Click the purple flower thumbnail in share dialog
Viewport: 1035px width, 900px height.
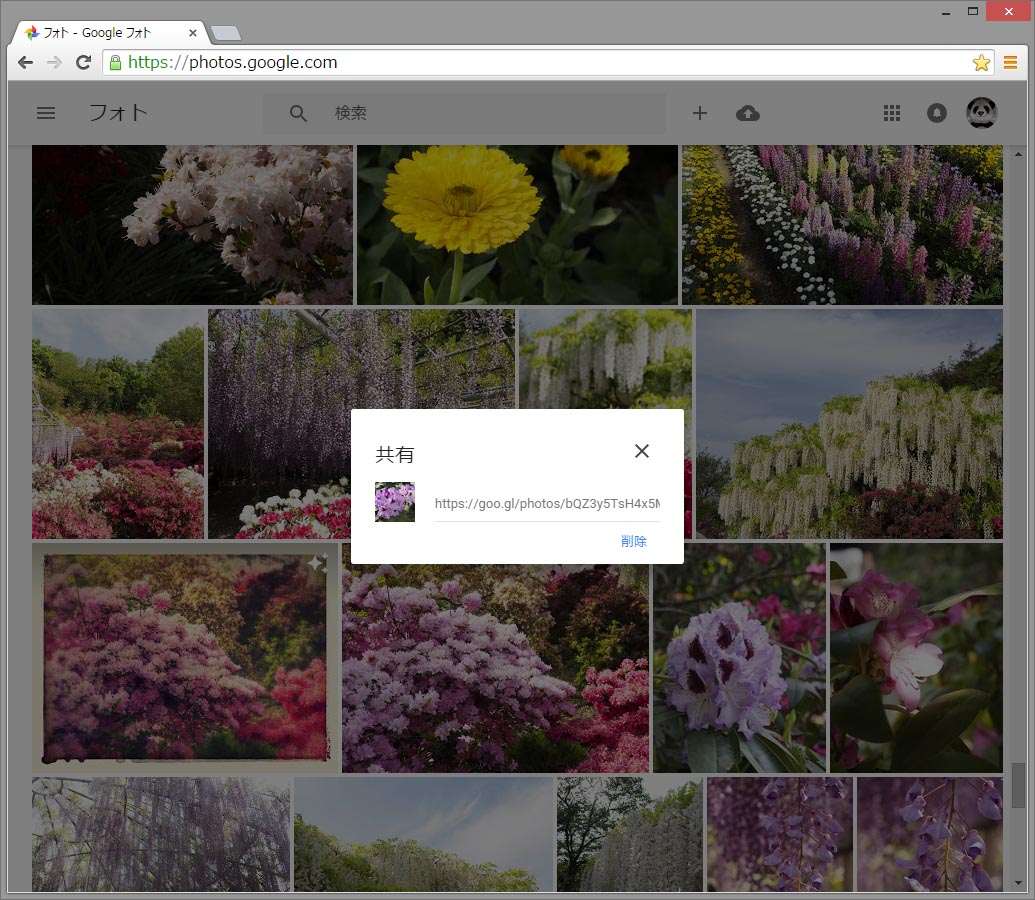pos(395,502)
